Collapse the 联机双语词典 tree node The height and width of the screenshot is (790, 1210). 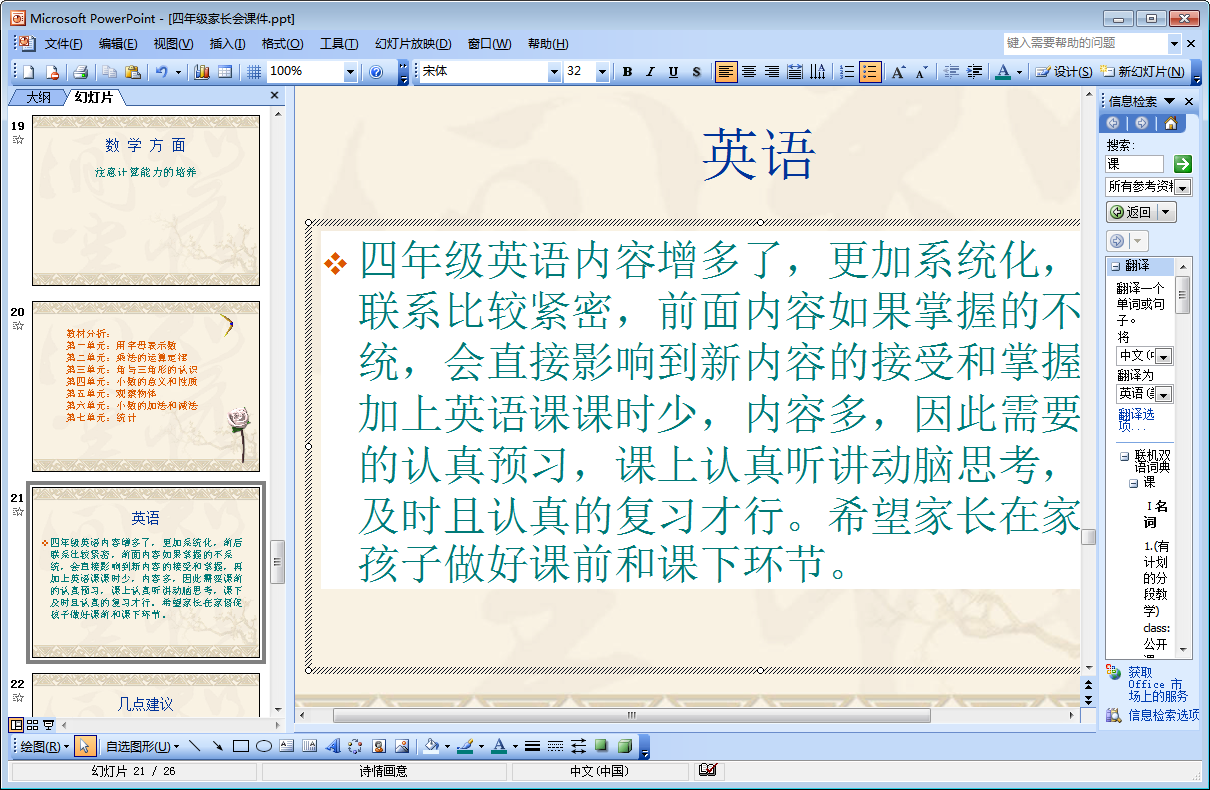coord(1124,457)
